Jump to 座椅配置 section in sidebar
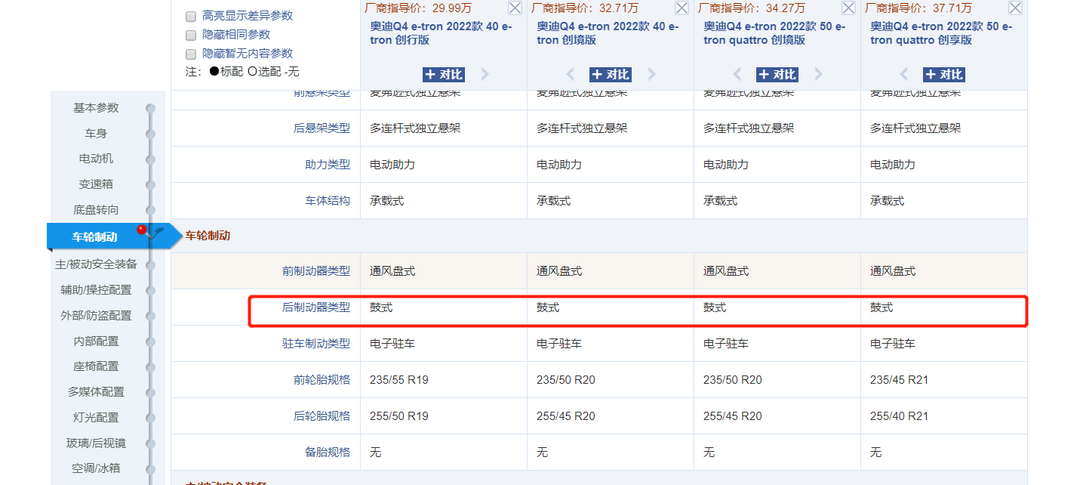Viewport: 1080px width, 485px height. point(96,367)
